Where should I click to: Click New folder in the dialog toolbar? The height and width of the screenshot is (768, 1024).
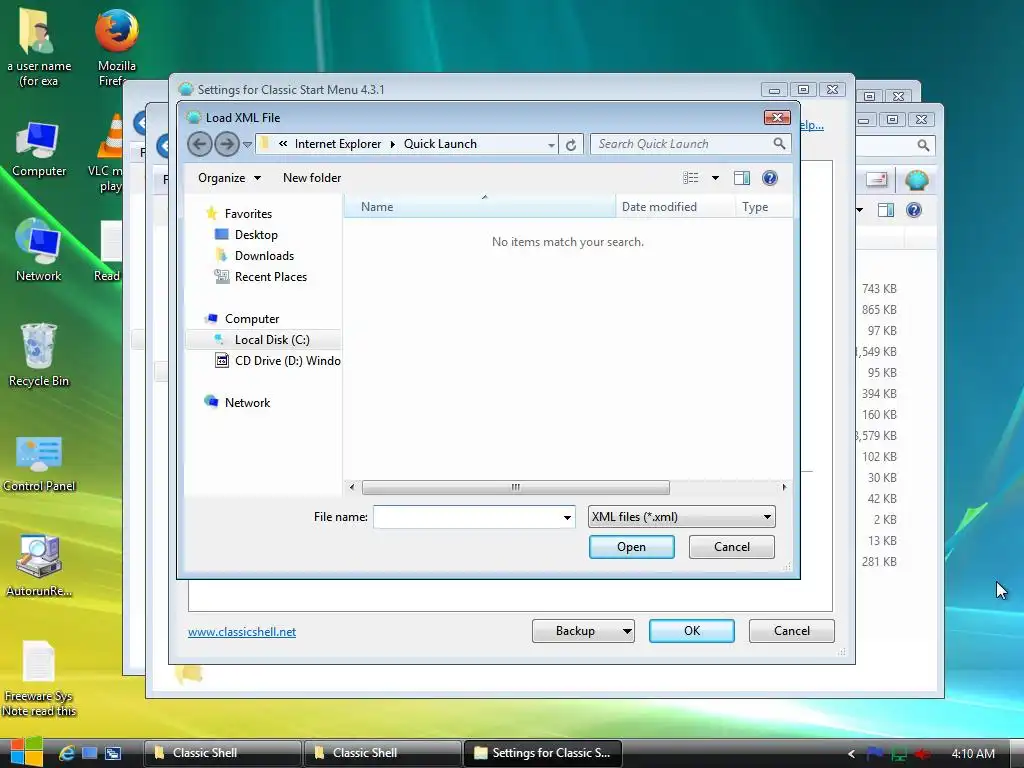click(312, 178)
